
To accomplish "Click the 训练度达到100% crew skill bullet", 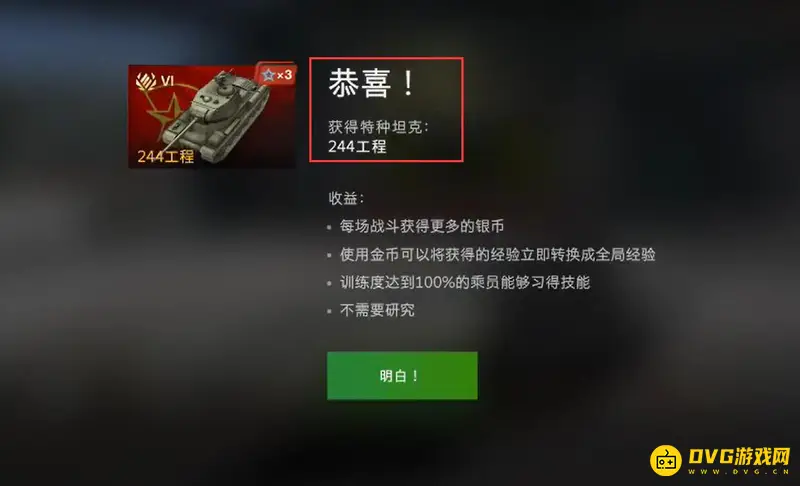I will [x=465, y=282].
